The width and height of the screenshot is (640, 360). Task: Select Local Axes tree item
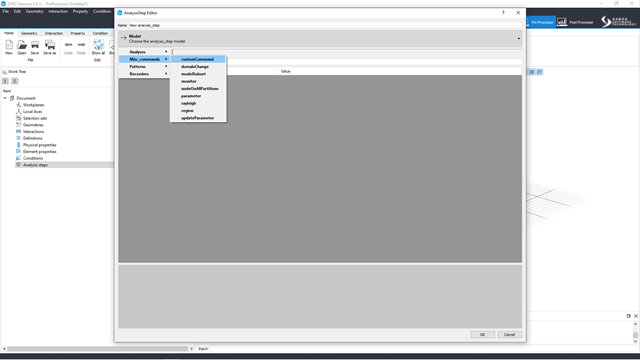click(32, 111)
